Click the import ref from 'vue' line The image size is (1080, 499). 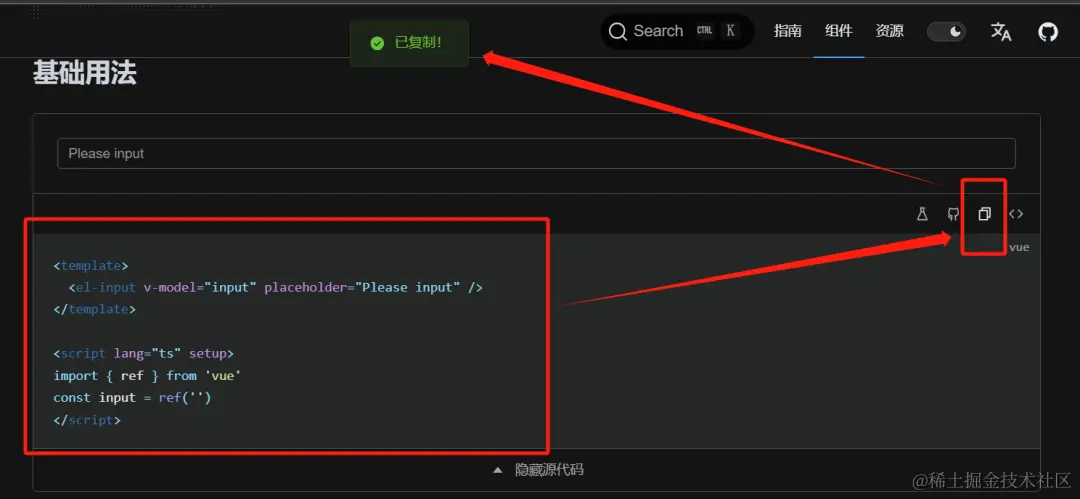coord(147,376)
